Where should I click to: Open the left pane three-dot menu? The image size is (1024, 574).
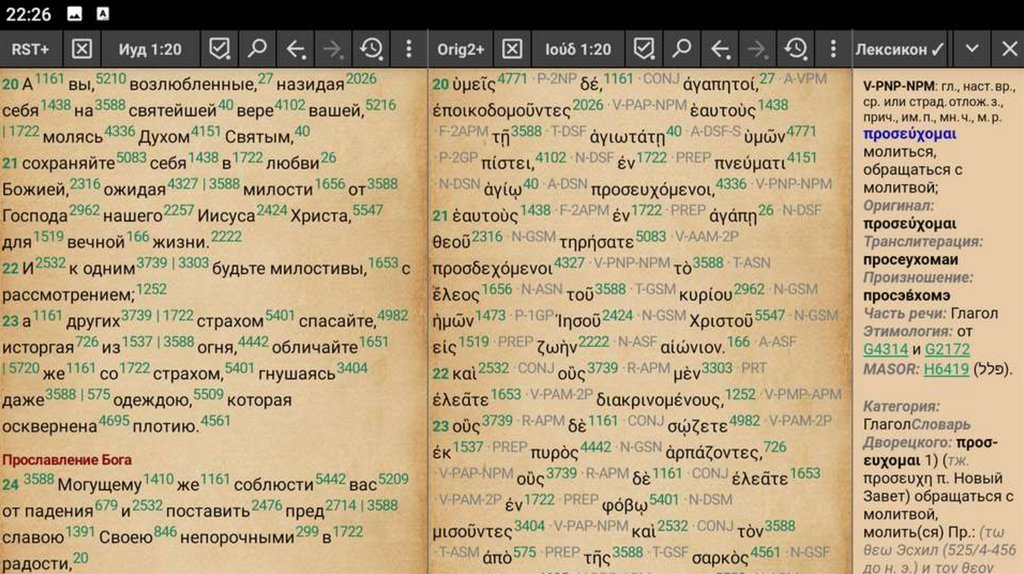[408, 49]
